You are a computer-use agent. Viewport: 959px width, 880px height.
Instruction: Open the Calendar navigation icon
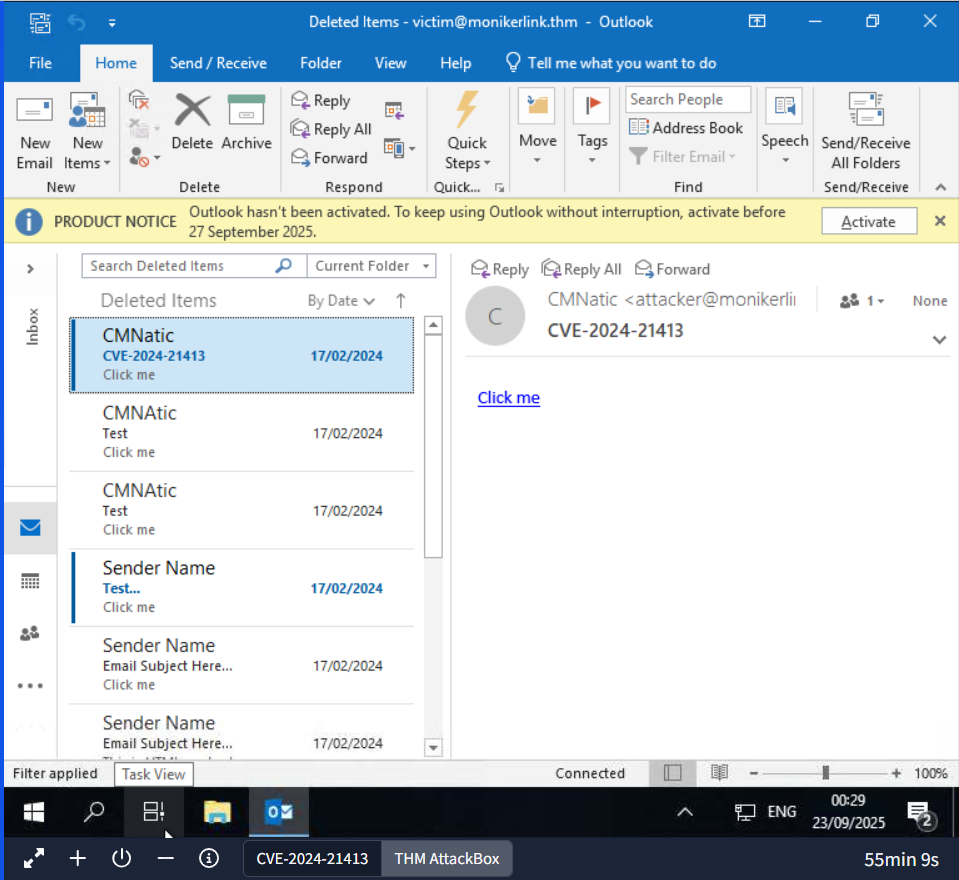click(x=30, y=580)
